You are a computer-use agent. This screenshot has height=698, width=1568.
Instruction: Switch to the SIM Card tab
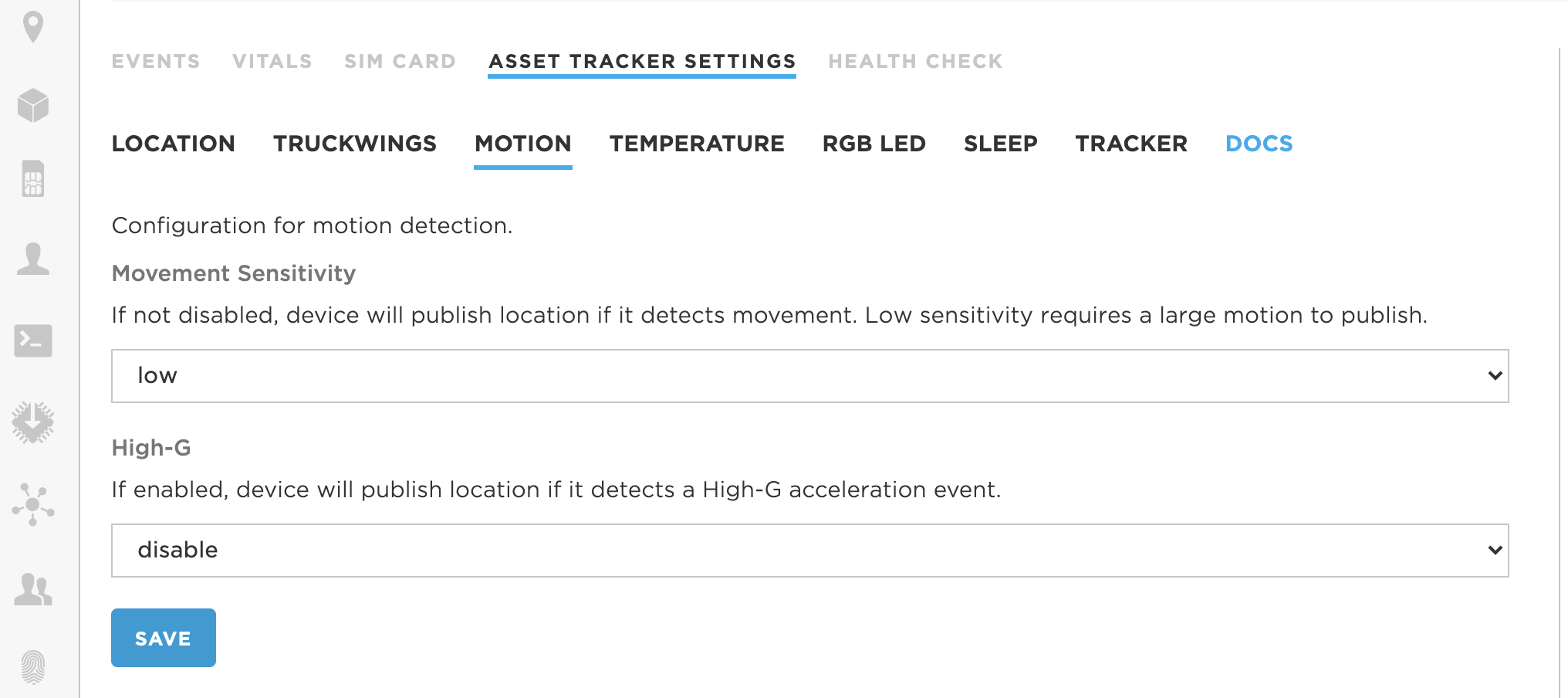pyautogui.click(x=400, y=62)
